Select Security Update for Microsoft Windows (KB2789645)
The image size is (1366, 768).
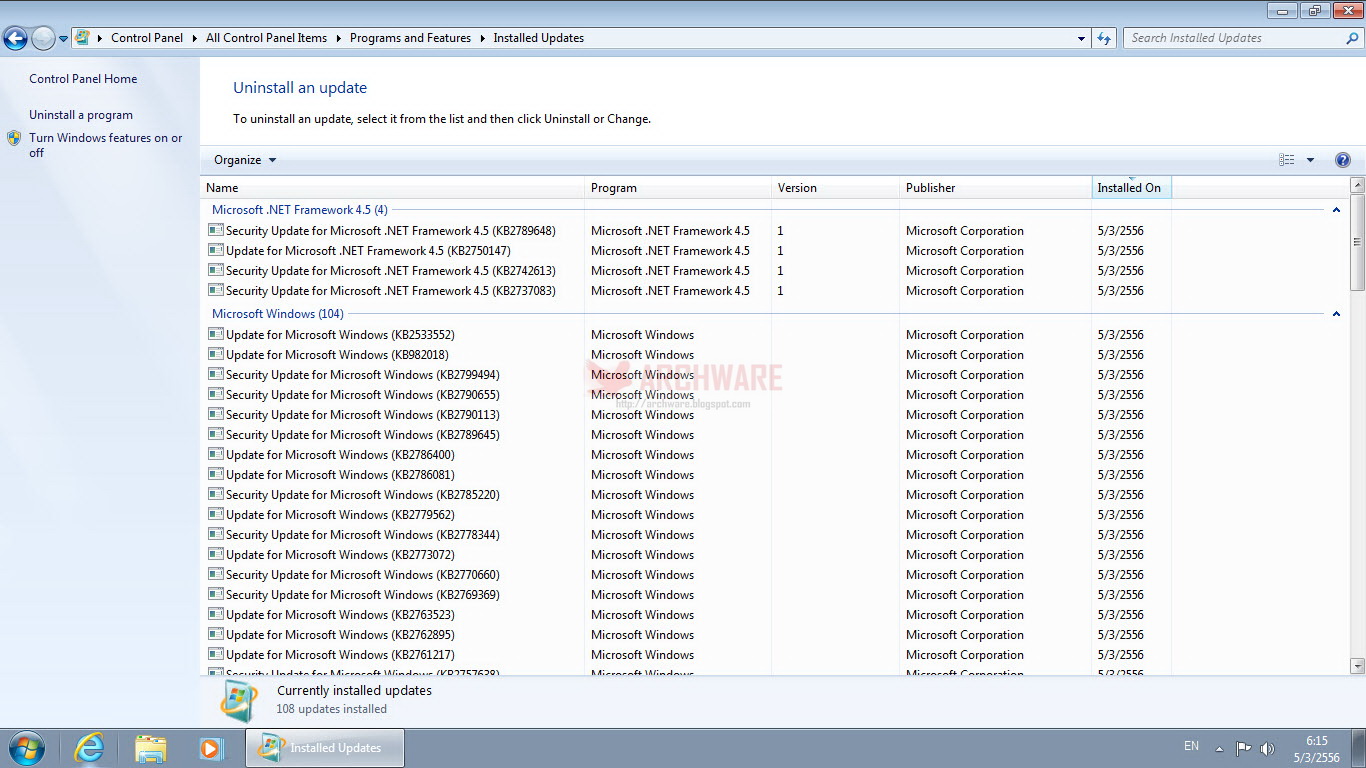[x=363, y=435]
